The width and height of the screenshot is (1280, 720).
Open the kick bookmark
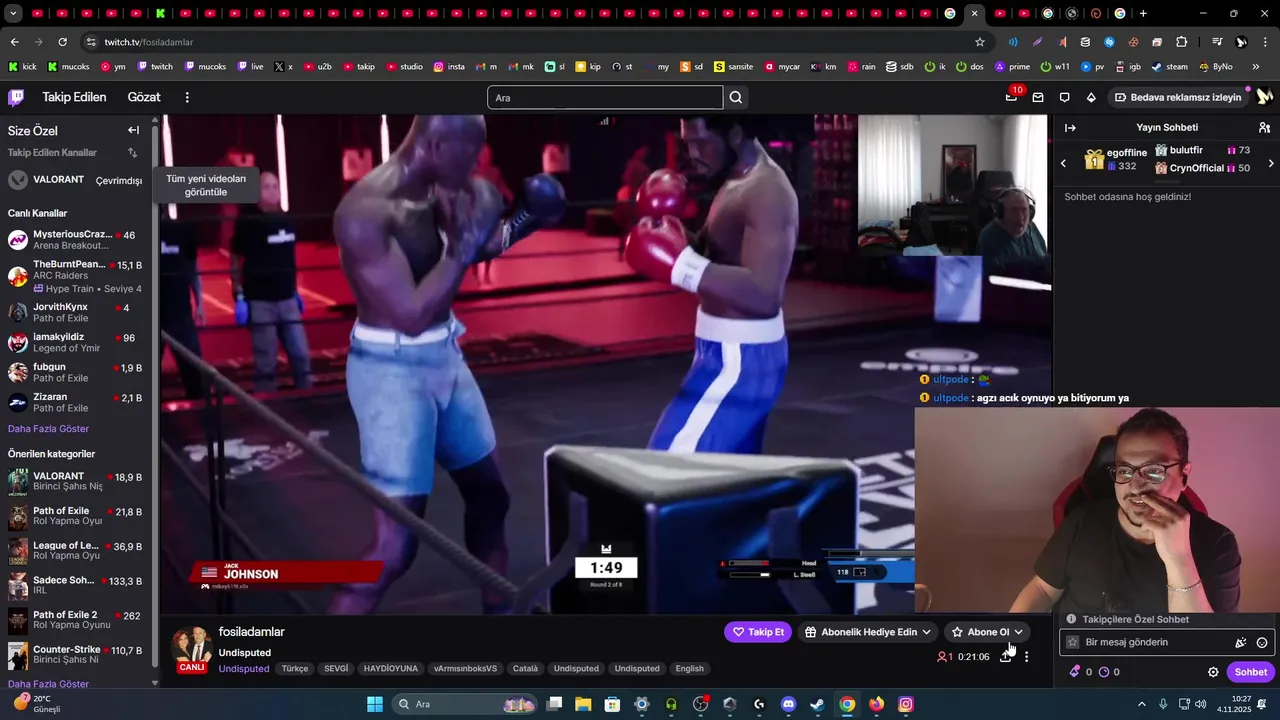22,67
